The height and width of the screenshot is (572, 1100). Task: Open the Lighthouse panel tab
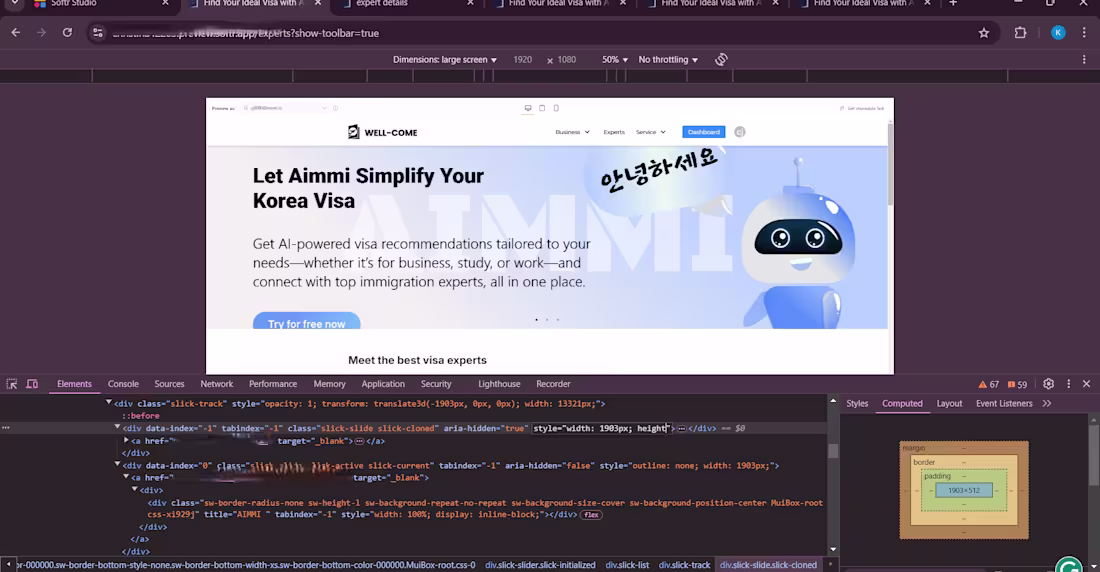coord(499,384)
